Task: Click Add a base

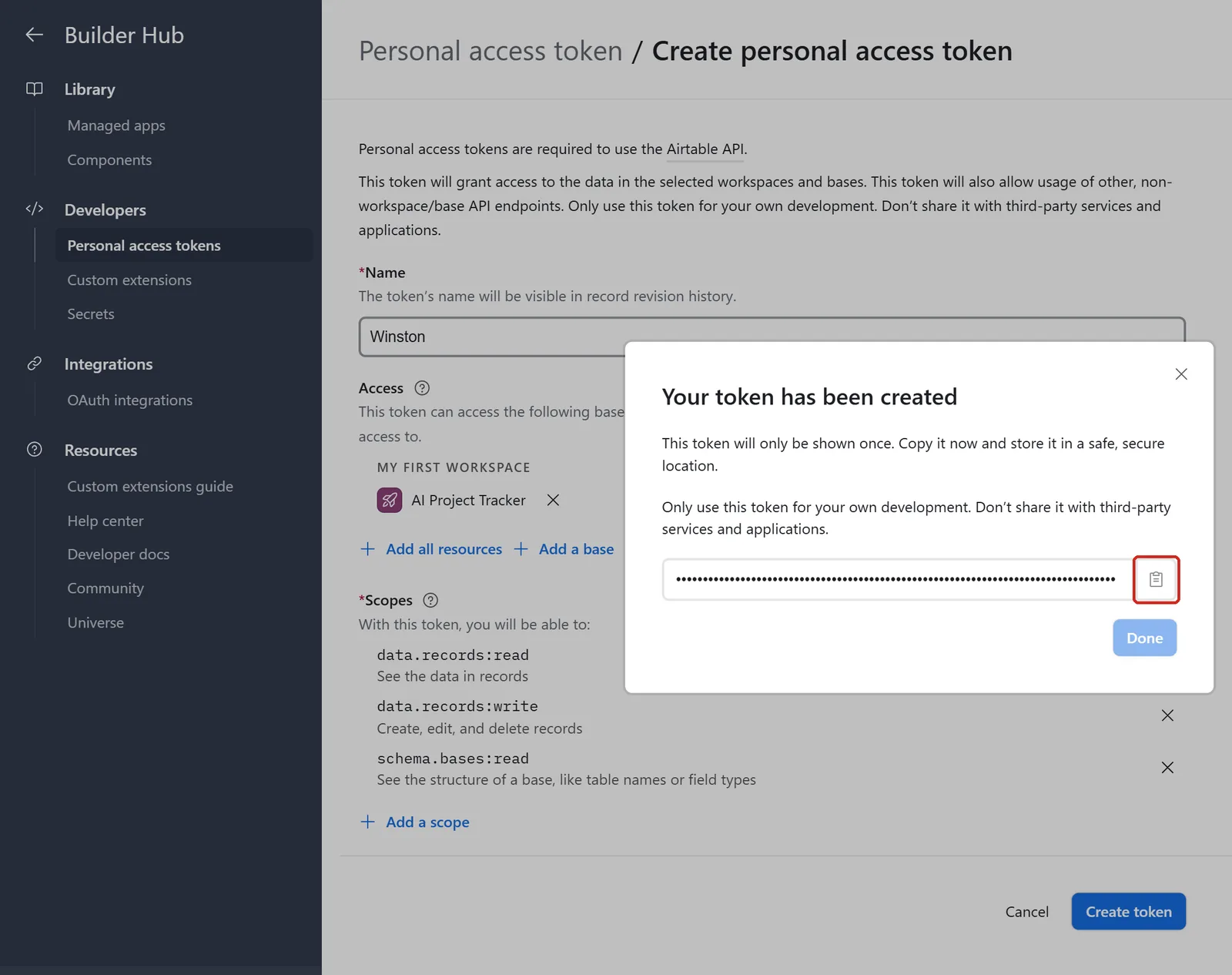Action: [564, 549]
